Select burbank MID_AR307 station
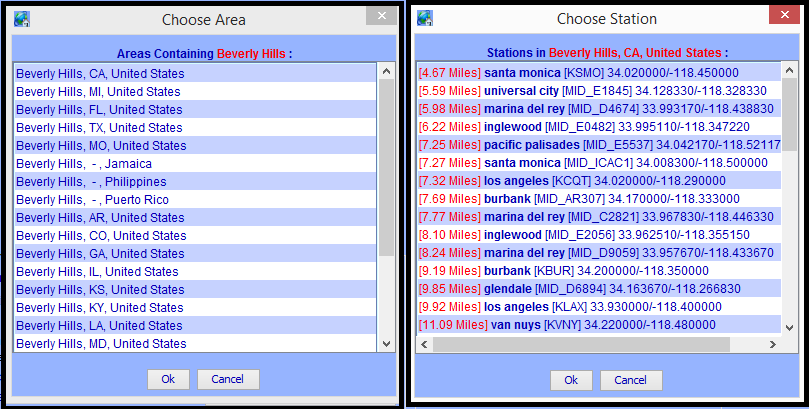 pos(600,199)
